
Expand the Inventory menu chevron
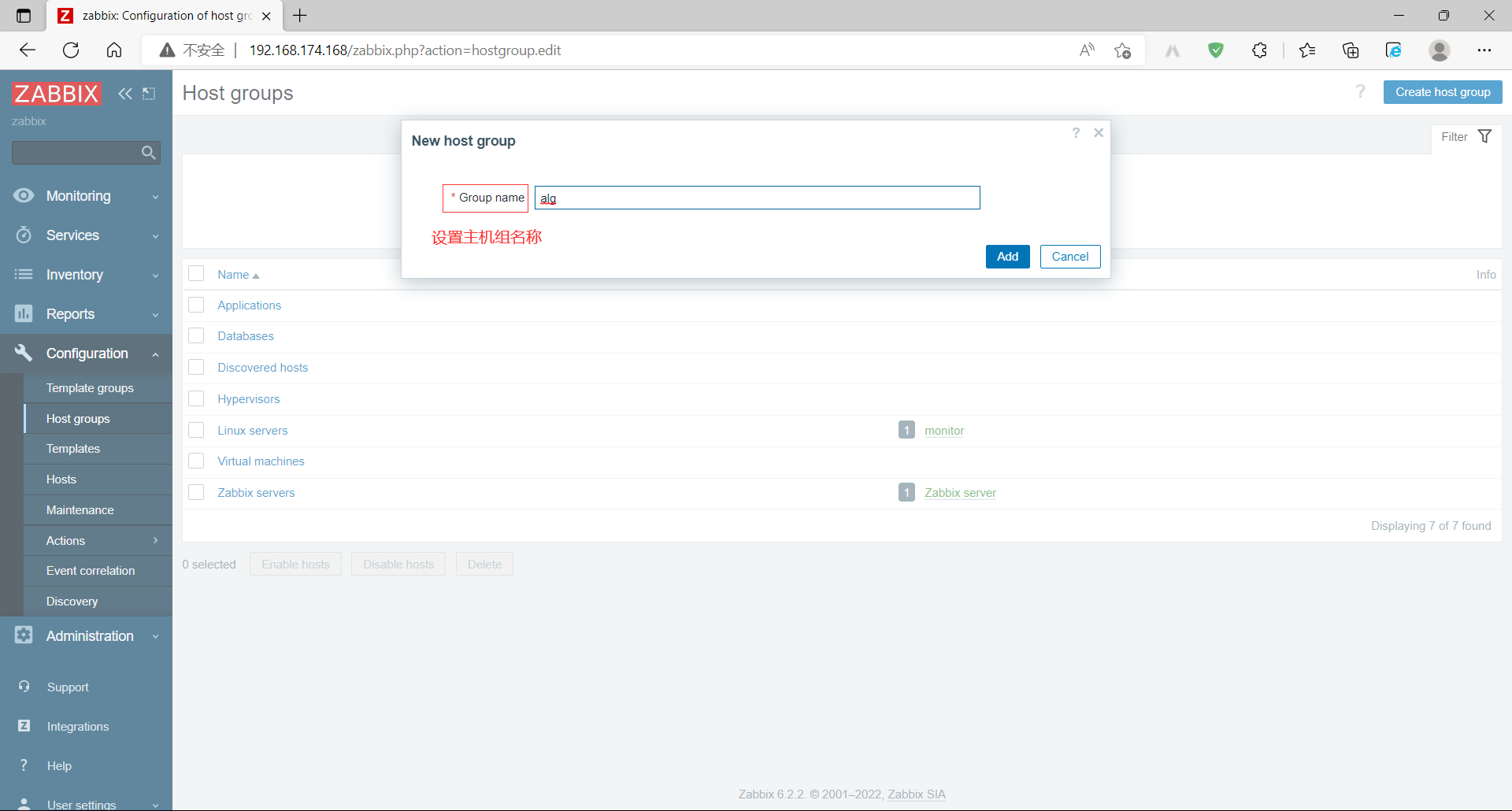click(x=155, y=276)
